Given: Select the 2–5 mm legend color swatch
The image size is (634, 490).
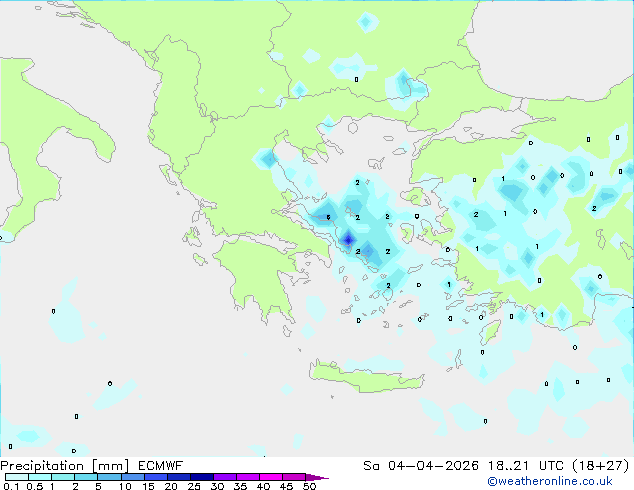Looking at the screenshot, I should 86,477.
